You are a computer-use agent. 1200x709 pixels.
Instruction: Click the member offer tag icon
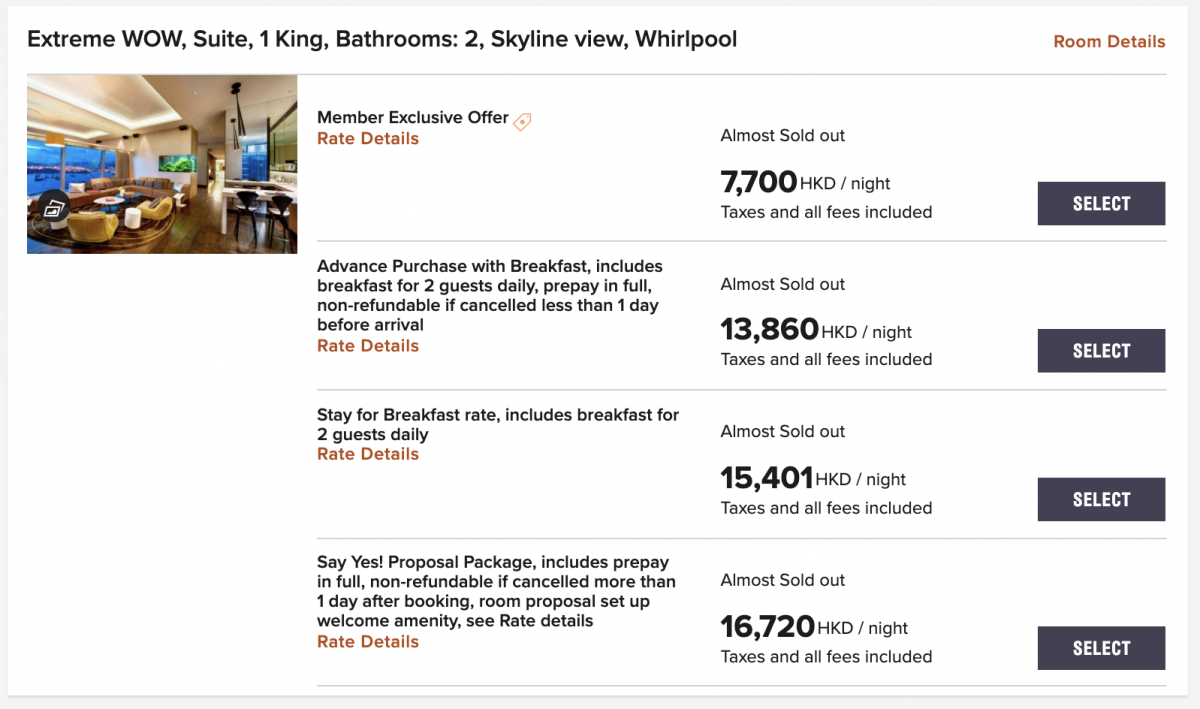click(522, 121)
